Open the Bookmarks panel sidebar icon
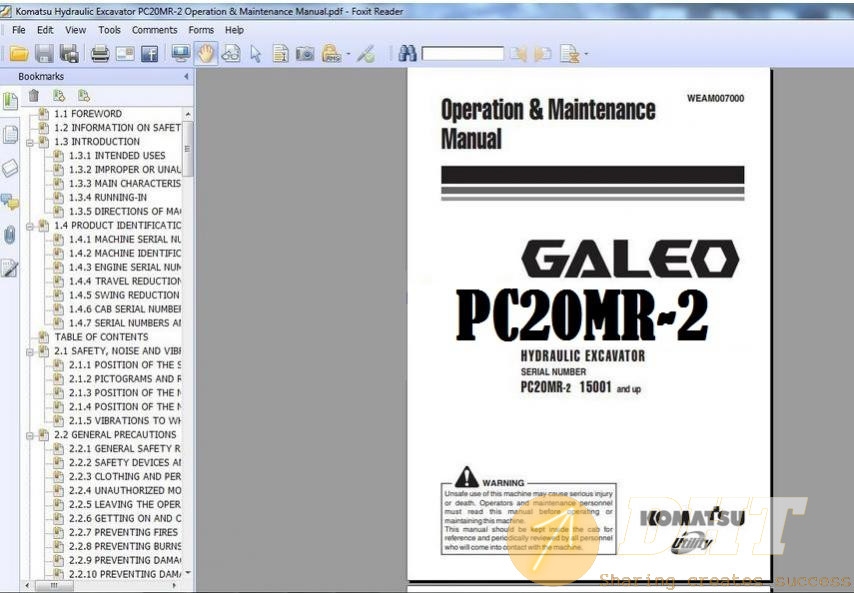The height and width of the screenshot is (593, 854). coord(10,101)
